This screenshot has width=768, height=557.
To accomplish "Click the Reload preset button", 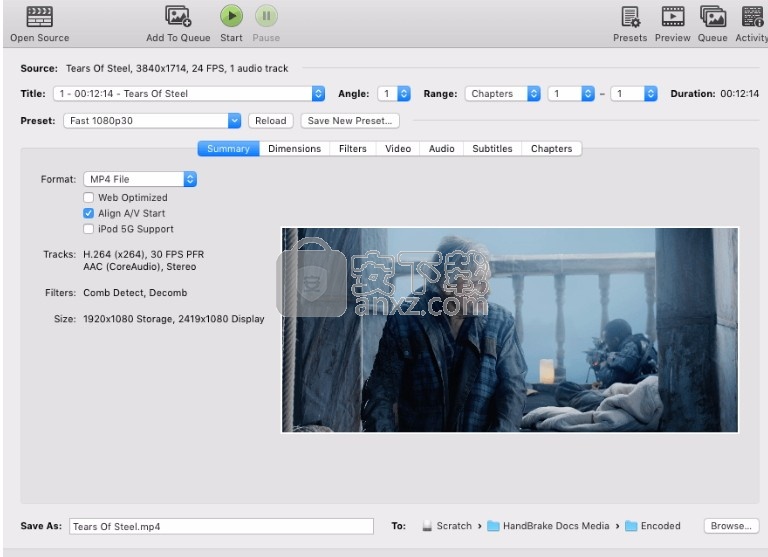I will pos(270,121).
